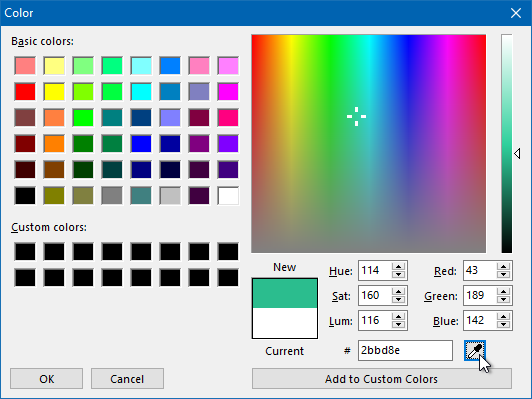This screenshot has height=399, width=532.
Task: Close the Color dialog
Action: (516, 13)
